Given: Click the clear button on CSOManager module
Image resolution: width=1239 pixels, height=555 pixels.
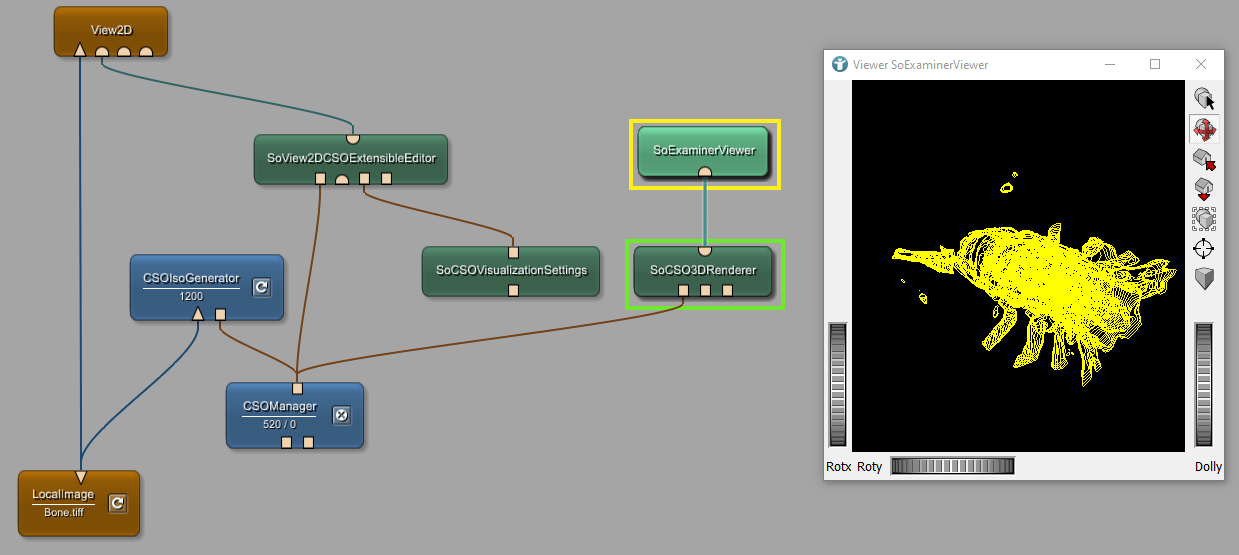Looking at the screenshot, I should point(341,415).
